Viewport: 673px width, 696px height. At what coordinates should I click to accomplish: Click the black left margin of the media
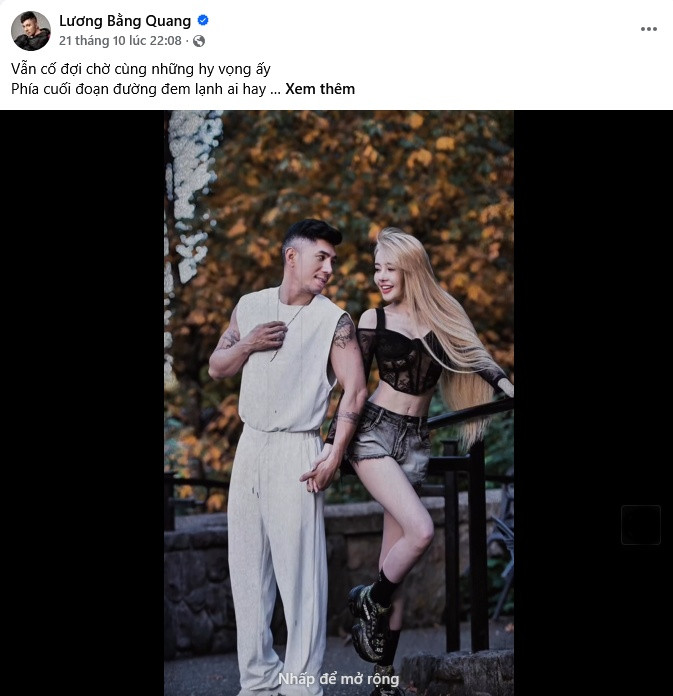pos(82,400)
